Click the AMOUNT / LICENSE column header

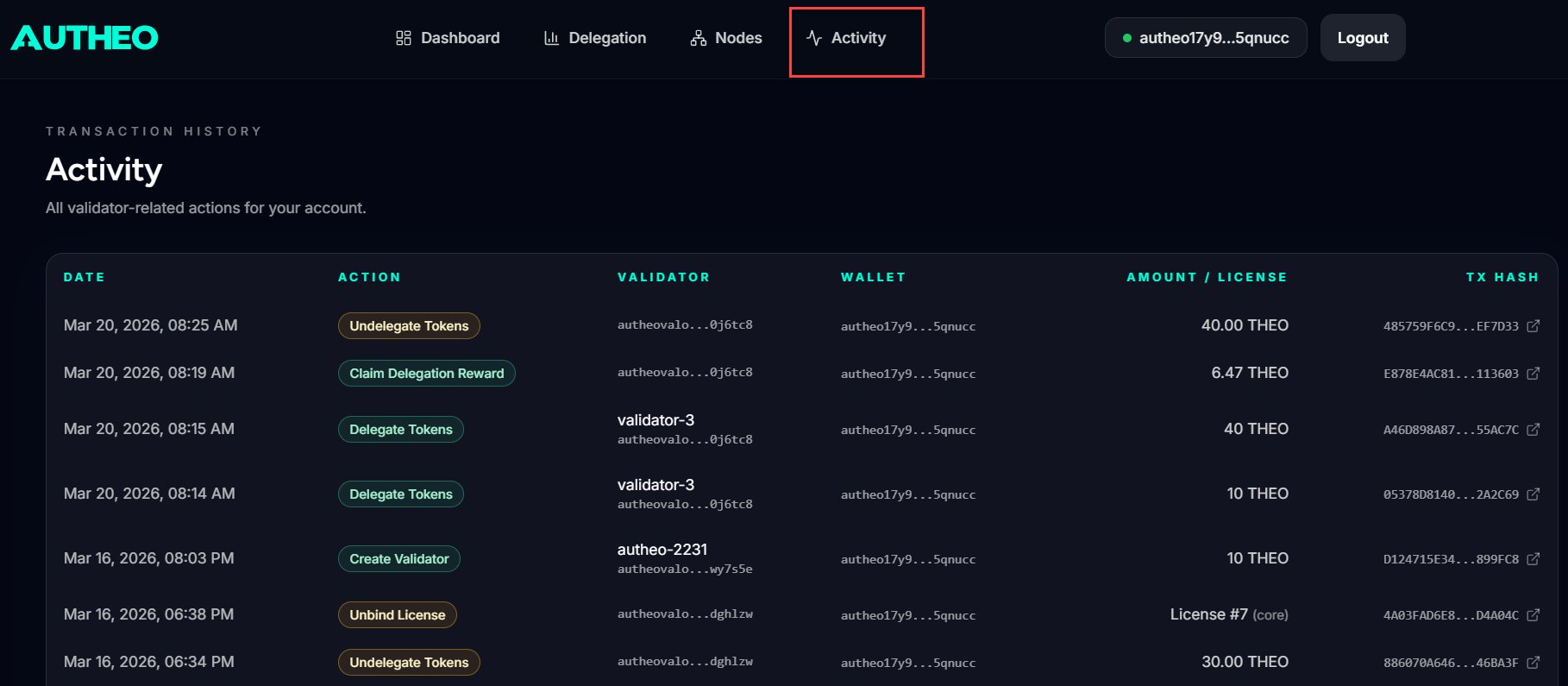coord(1207,277)
